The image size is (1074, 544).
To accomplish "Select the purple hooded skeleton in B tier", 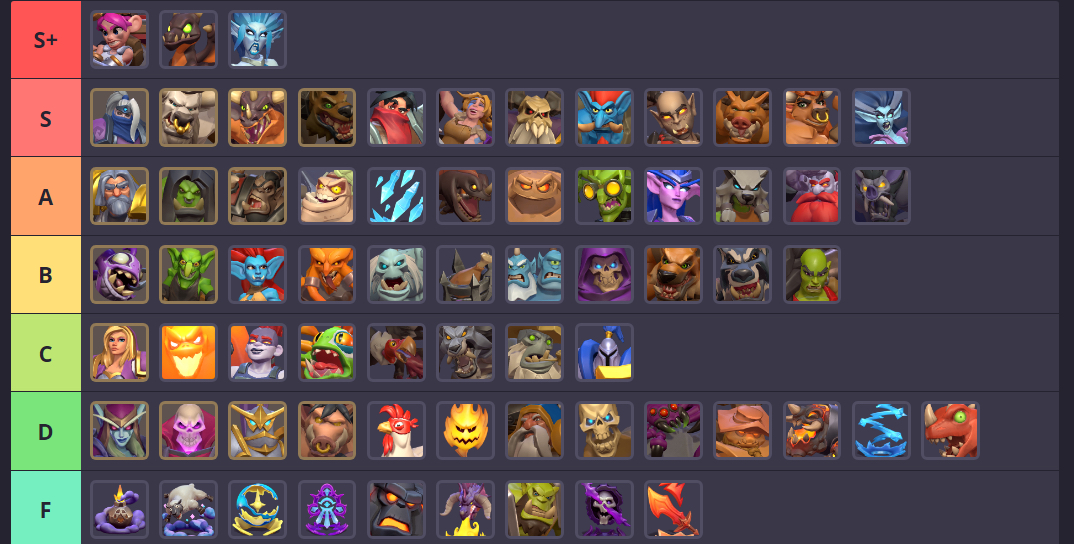I will pyautogui.click(x=604, y=274).
